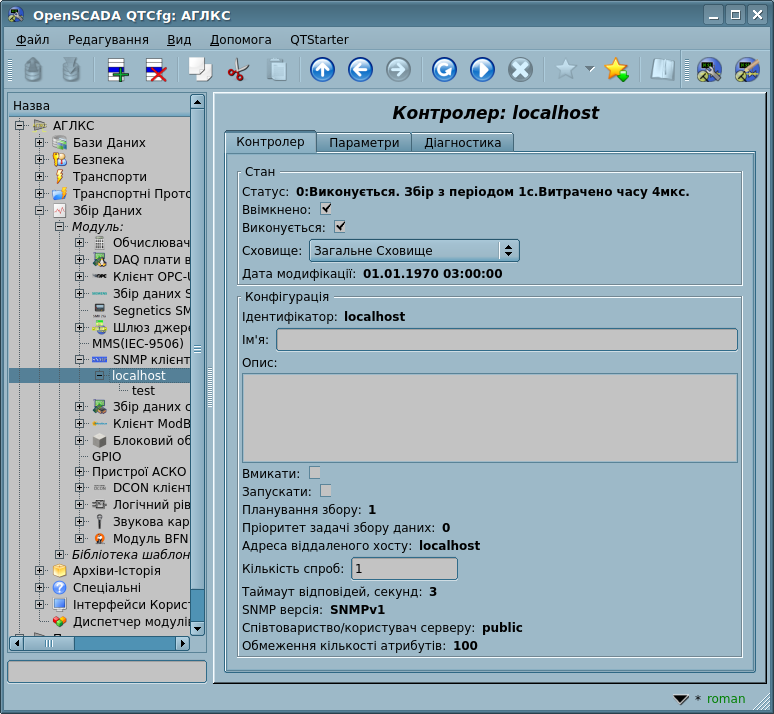Open the 'Редагування' menu
The height and width of the screenshot is (714, 774).
coord(108,39)
